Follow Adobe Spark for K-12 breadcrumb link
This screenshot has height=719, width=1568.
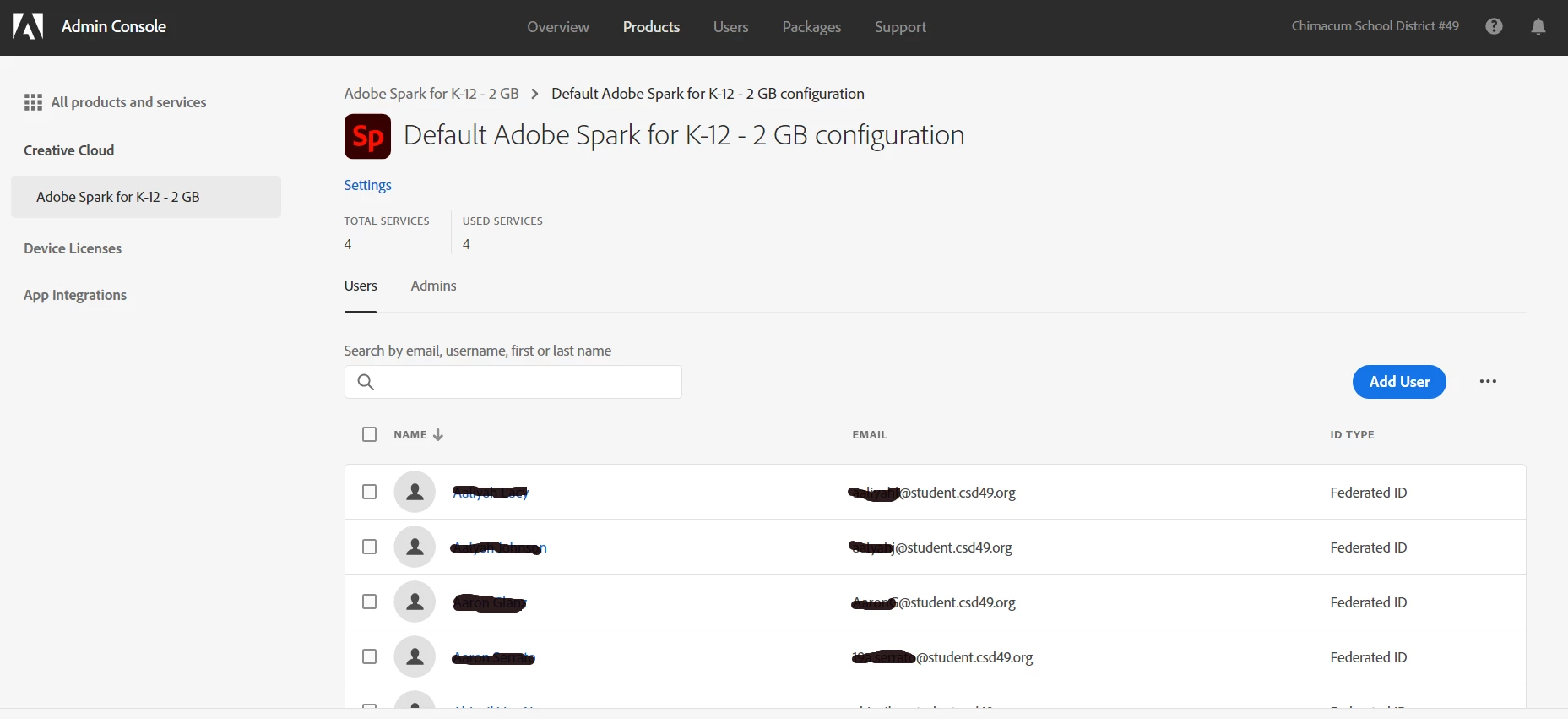coord(431,94)
